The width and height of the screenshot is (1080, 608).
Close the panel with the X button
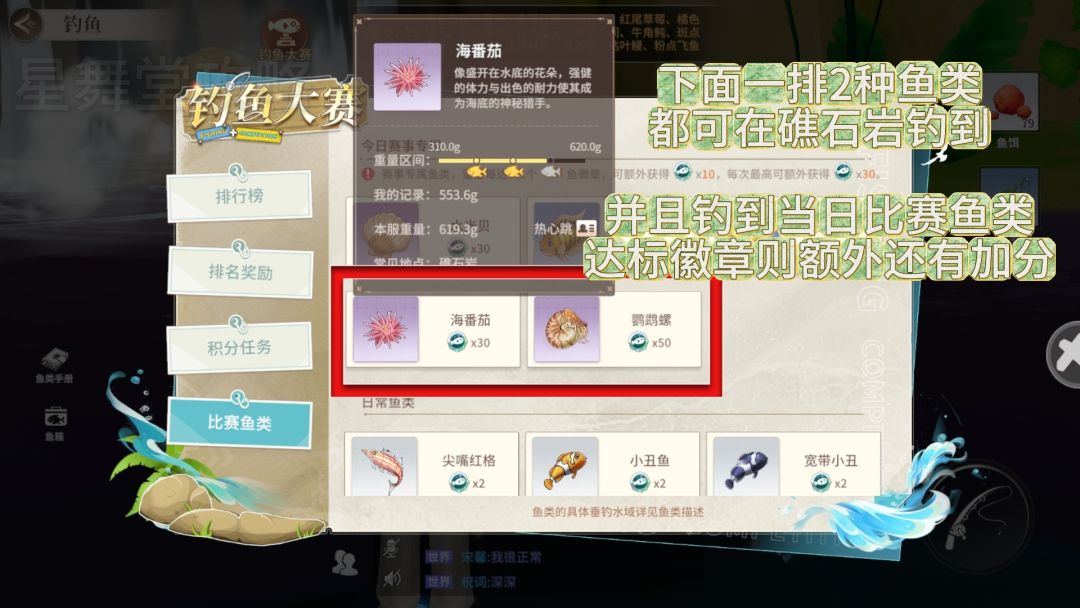tap(1063, 354)
